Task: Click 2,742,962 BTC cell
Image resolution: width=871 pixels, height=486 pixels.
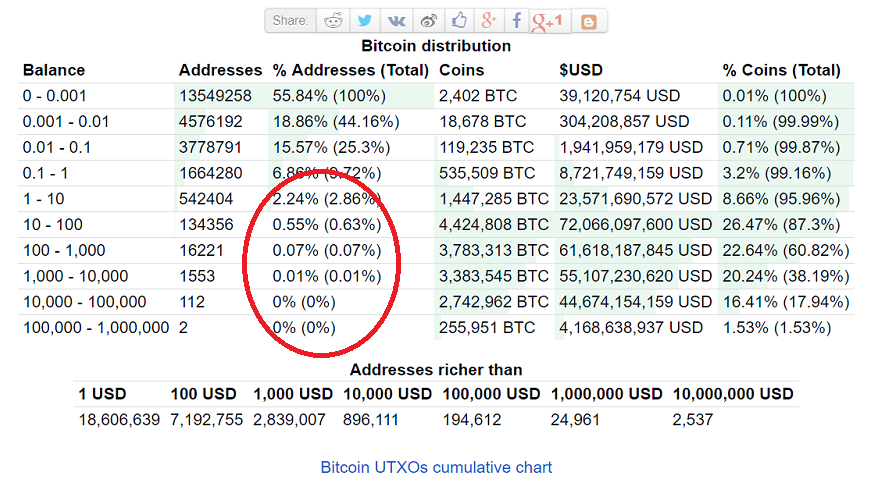Action: [494, 302]
